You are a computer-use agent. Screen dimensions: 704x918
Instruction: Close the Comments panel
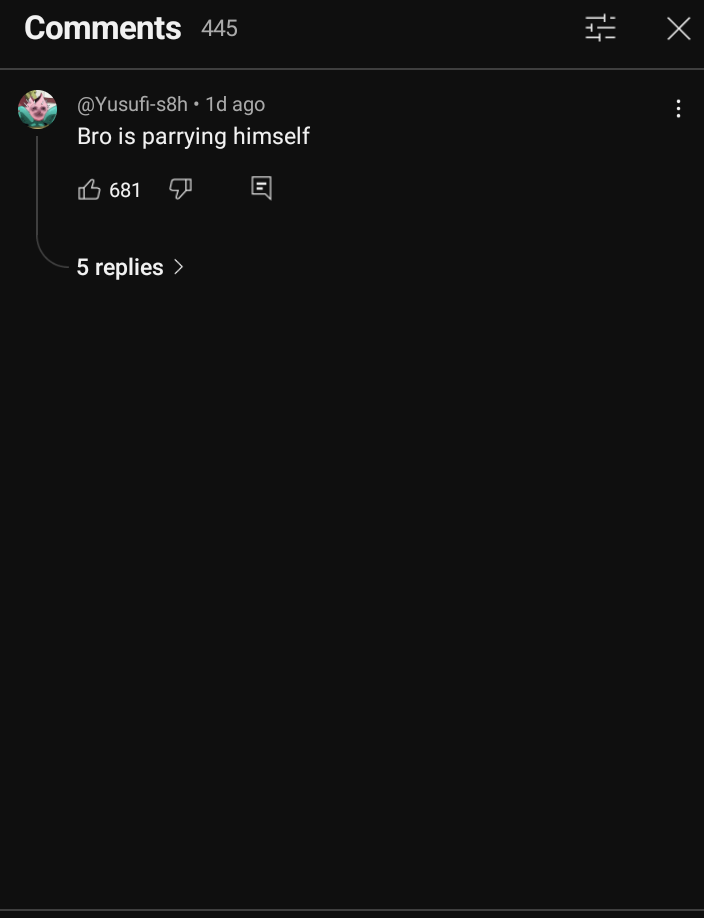[678, 28]
